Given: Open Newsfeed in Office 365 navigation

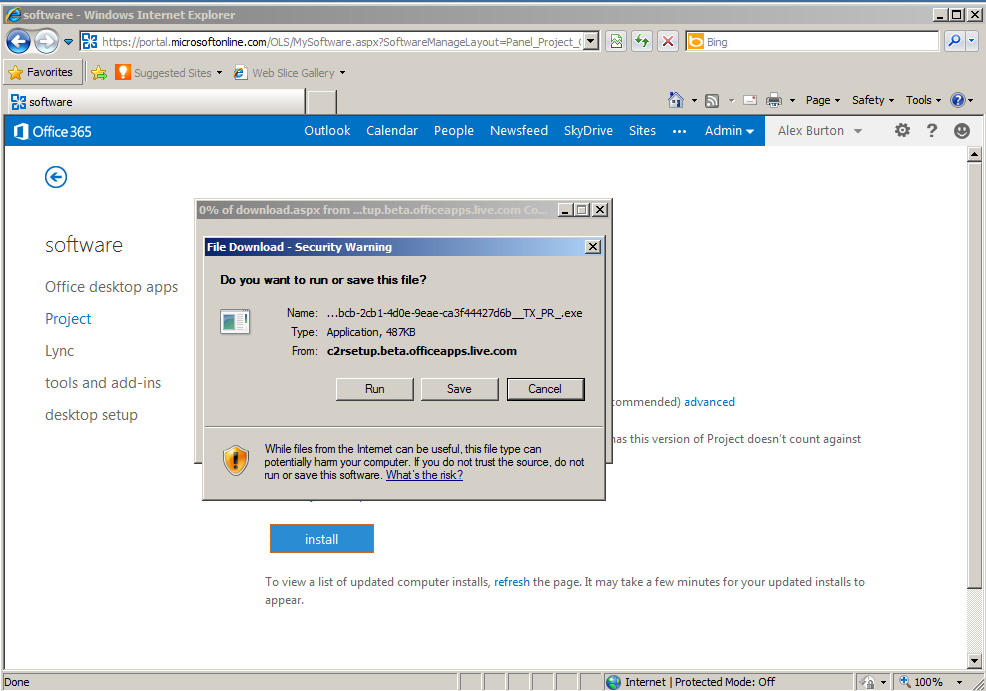Looking at the screenshot, I should pos(519,131).
